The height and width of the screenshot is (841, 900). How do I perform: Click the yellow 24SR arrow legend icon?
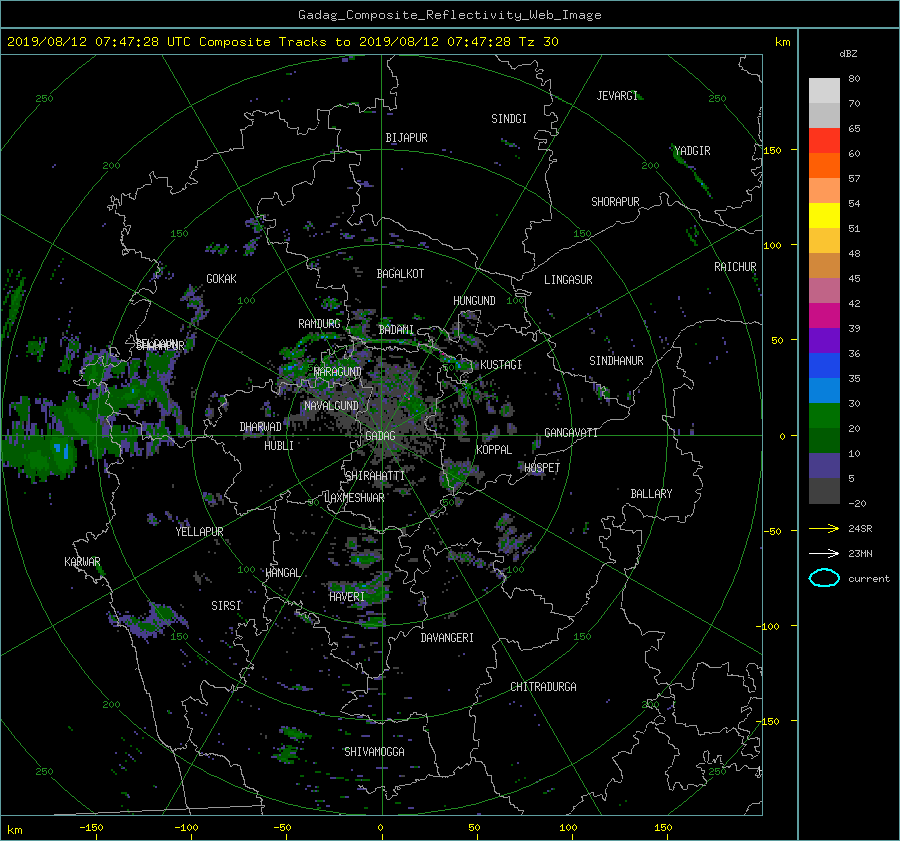824,528
